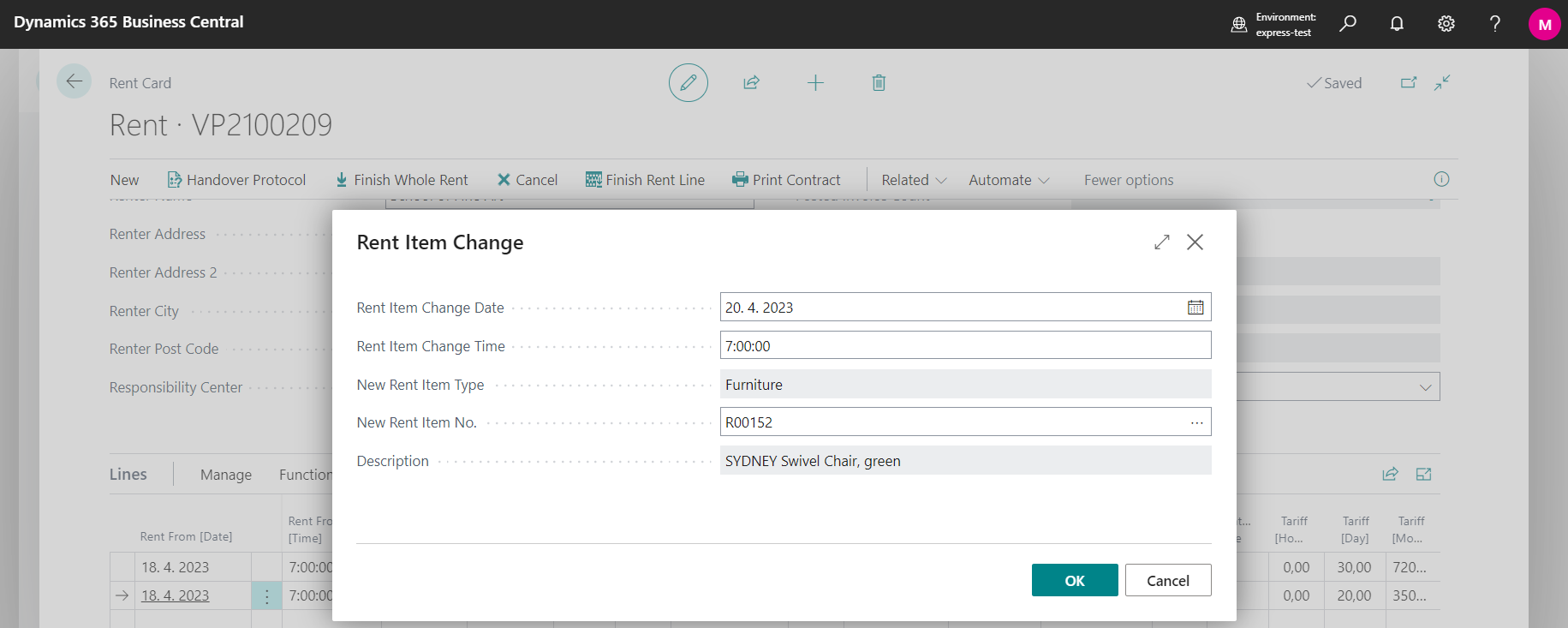1568x628 pixels.
Task: Expand the Rent Item Change dialog to full size
Action: pyautogui.click(x=1161, y=242)
